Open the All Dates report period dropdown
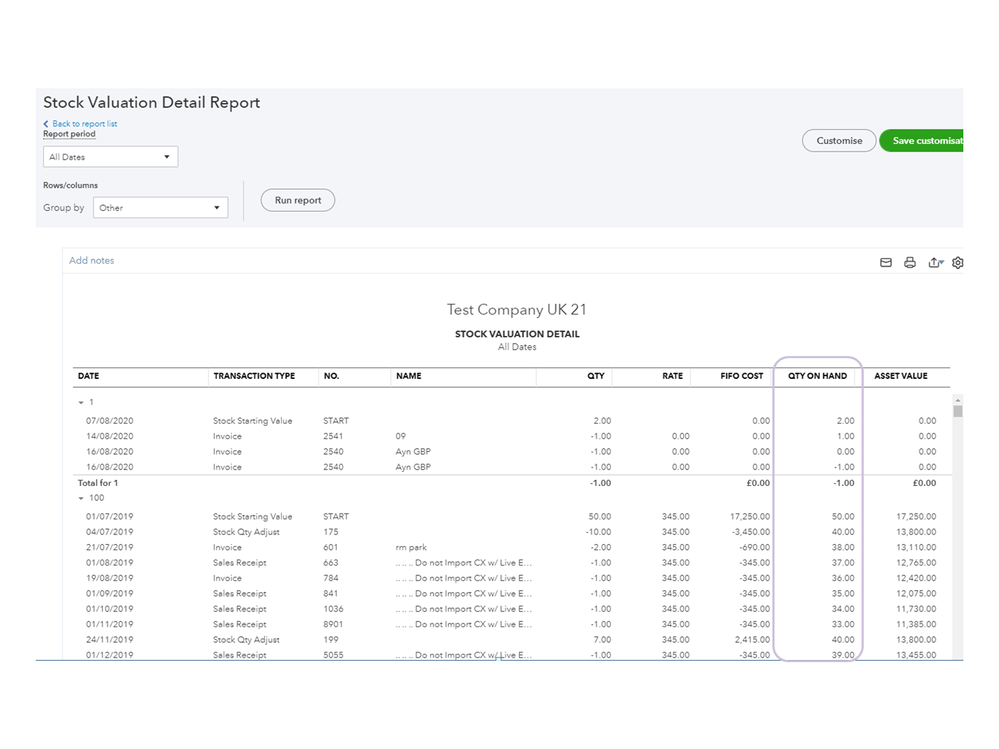999x749 pixels. tap(111, 157)
